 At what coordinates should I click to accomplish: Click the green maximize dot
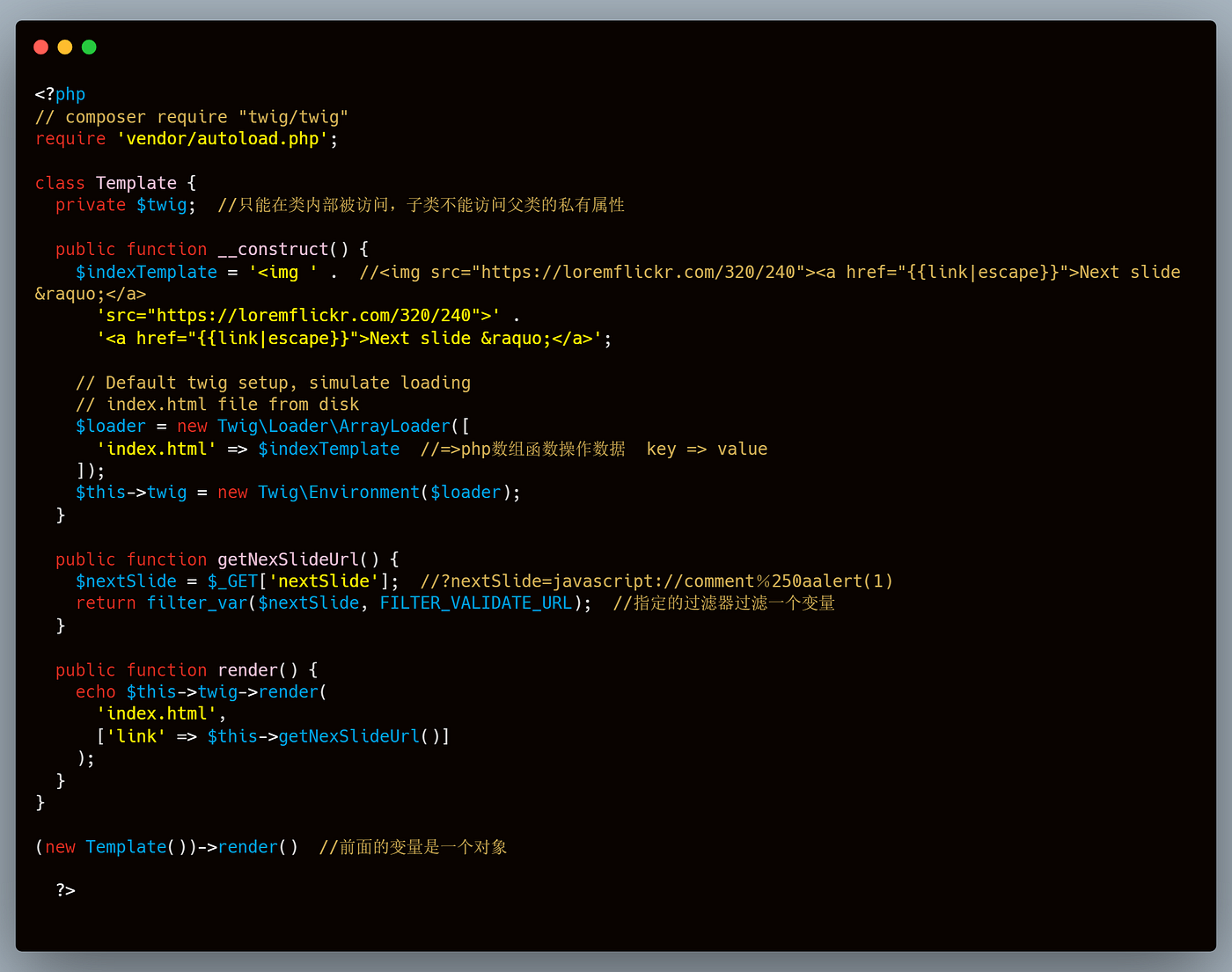click(x=89, y=47)
